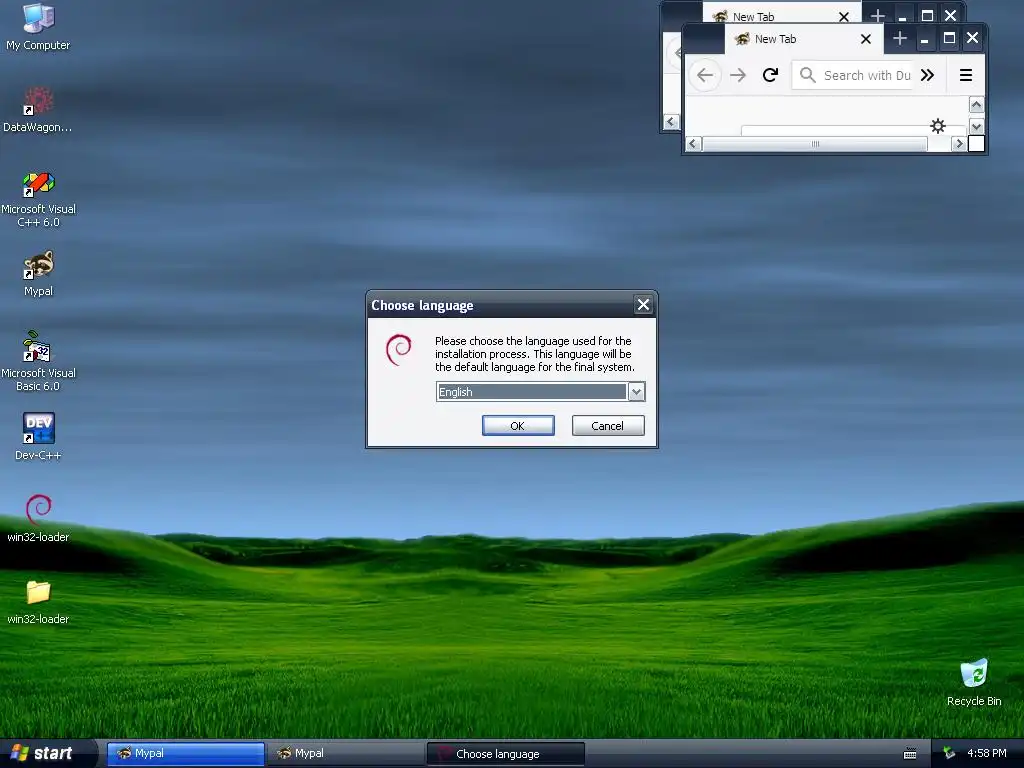Image resolution: width=1024 pixels, height=768 pixels.
Task: Click the 4:58 PM clock
Action: pyautogui.click(x=987, y=754)
